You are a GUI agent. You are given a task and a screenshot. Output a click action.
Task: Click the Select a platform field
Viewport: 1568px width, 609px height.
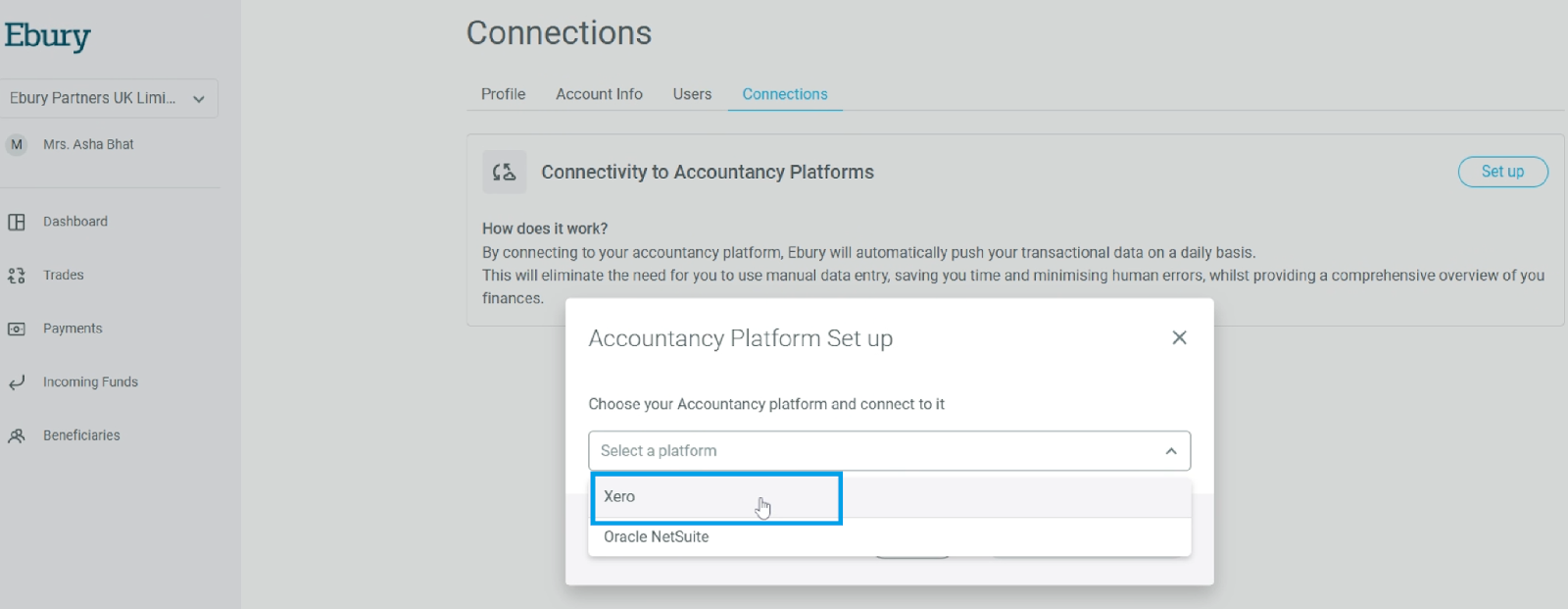889,451
